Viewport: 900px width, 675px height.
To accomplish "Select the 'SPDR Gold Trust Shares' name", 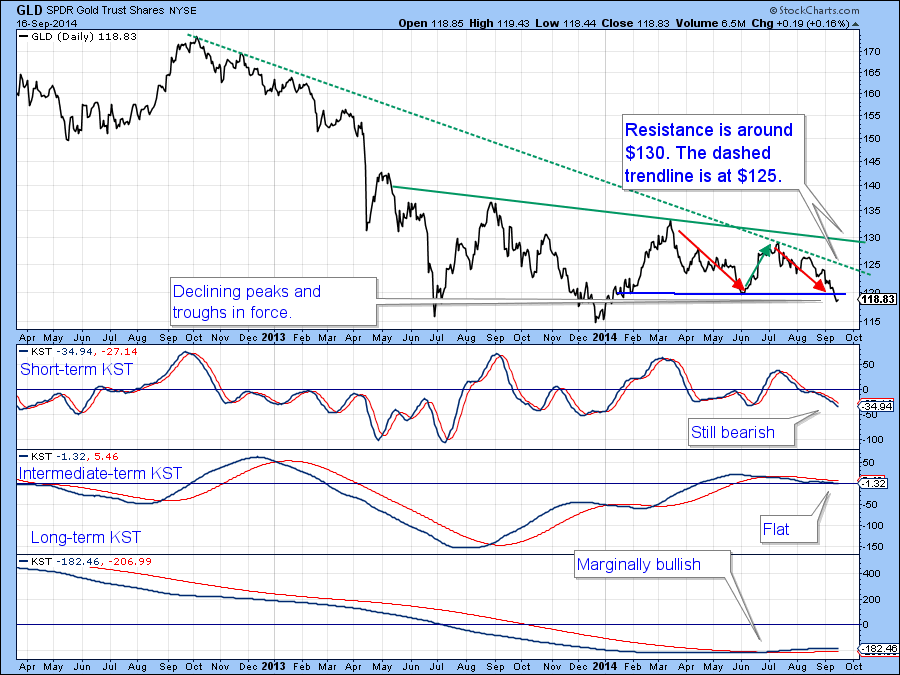I will point(106,10).
